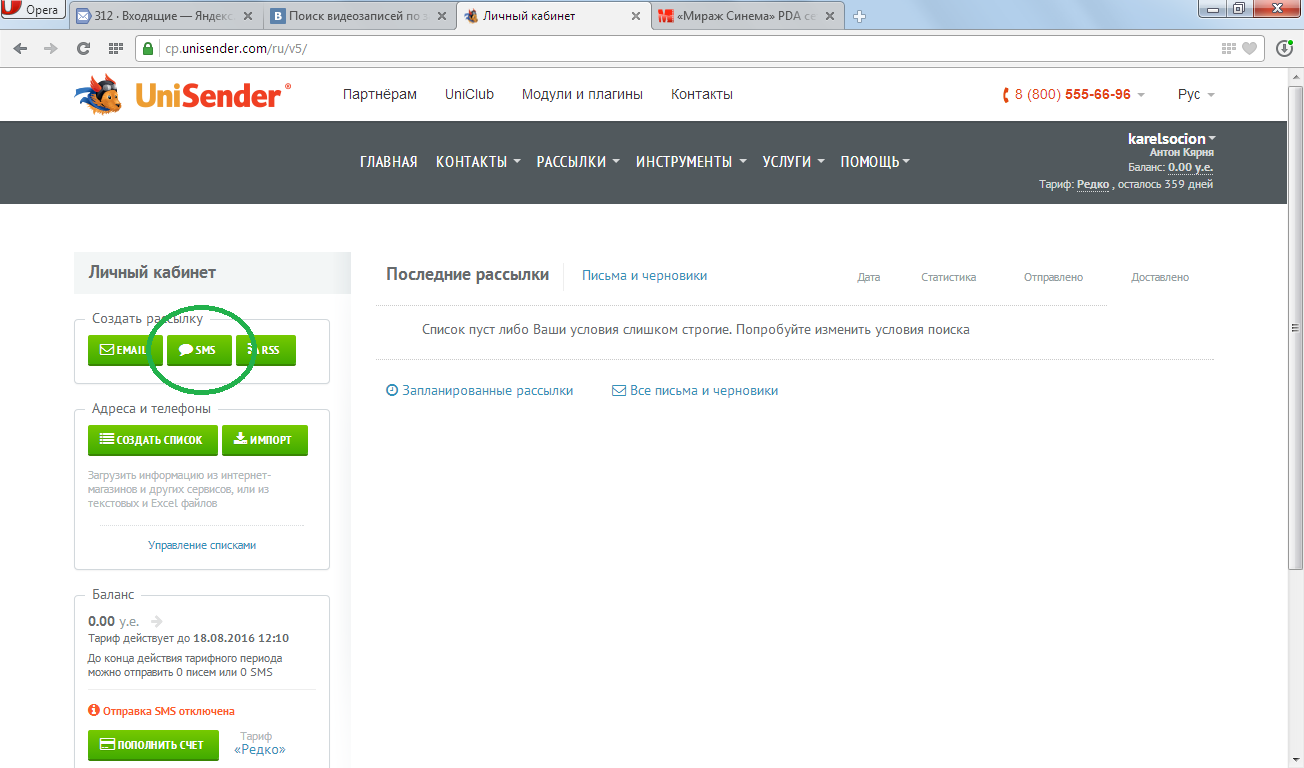Open the UniClub link
The image size is (1304, 768).
pyautogui.click(x=470, y=94)
